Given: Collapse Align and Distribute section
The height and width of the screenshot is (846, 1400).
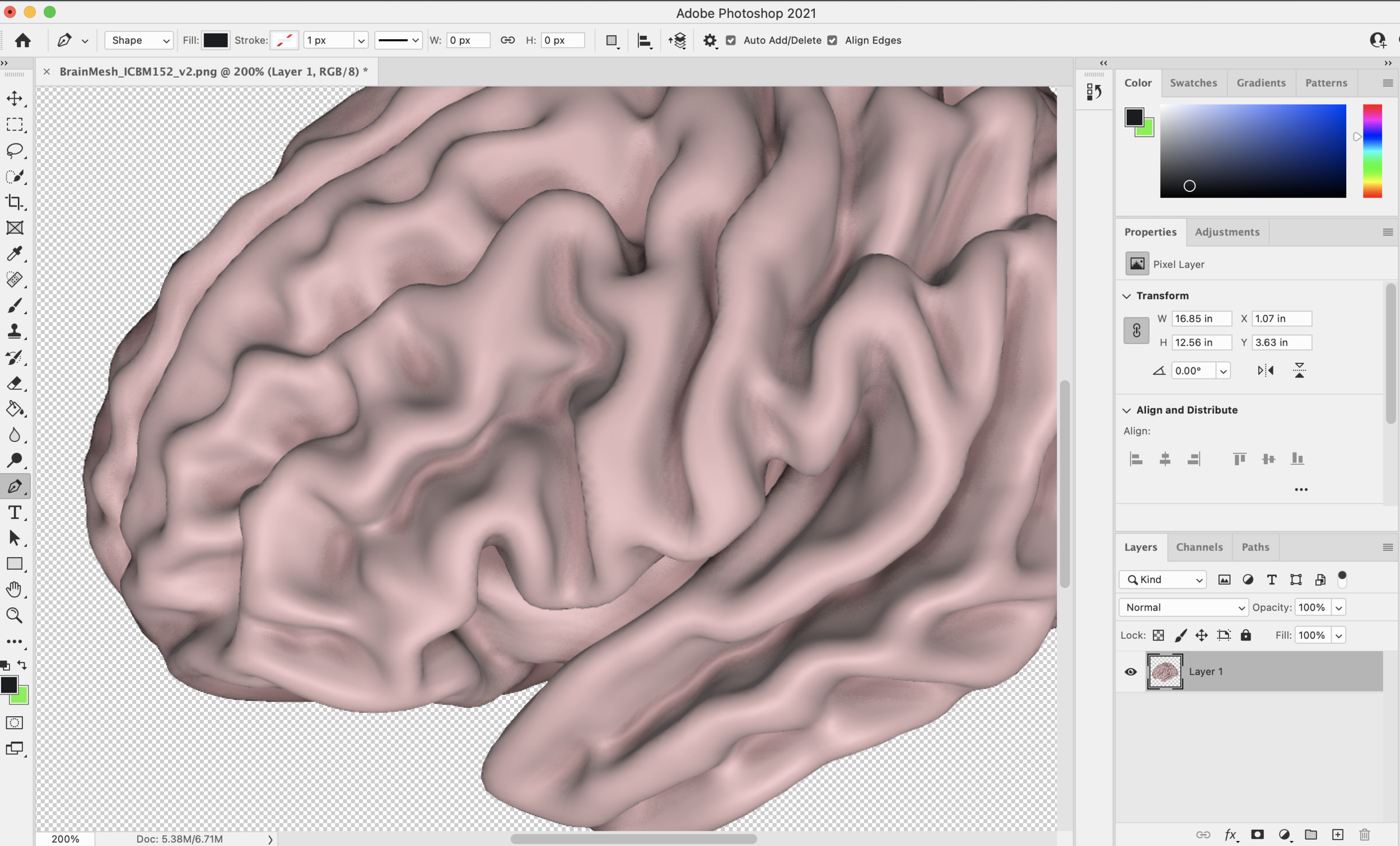Looking at the screenshot, I should (x=1127, y=410).
